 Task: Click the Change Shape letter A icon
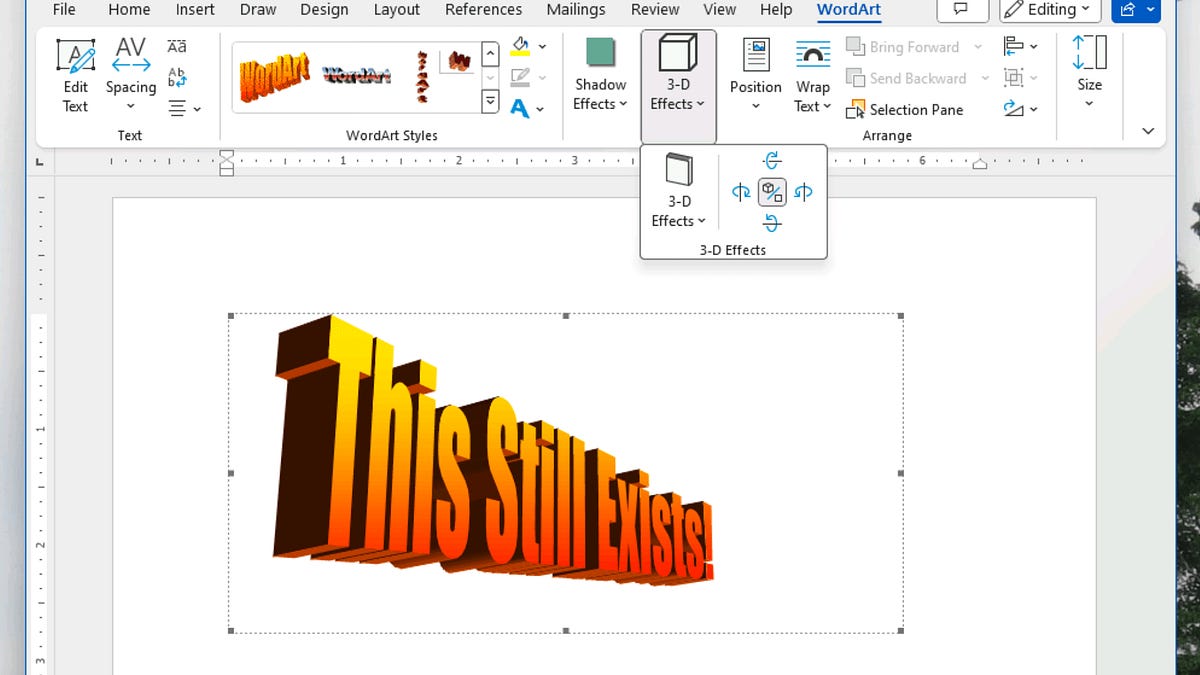pyautogui.click(x=520, y=108)
